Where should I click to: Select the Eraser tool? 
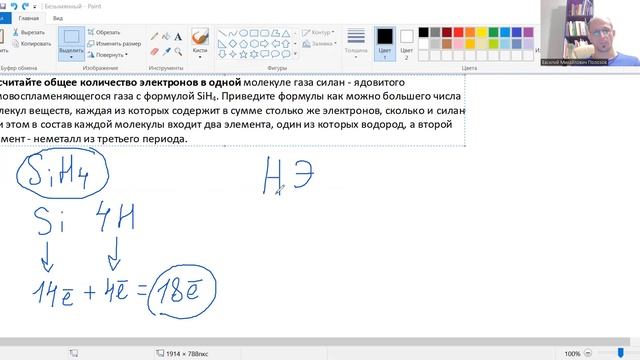(x=154, y=51)
